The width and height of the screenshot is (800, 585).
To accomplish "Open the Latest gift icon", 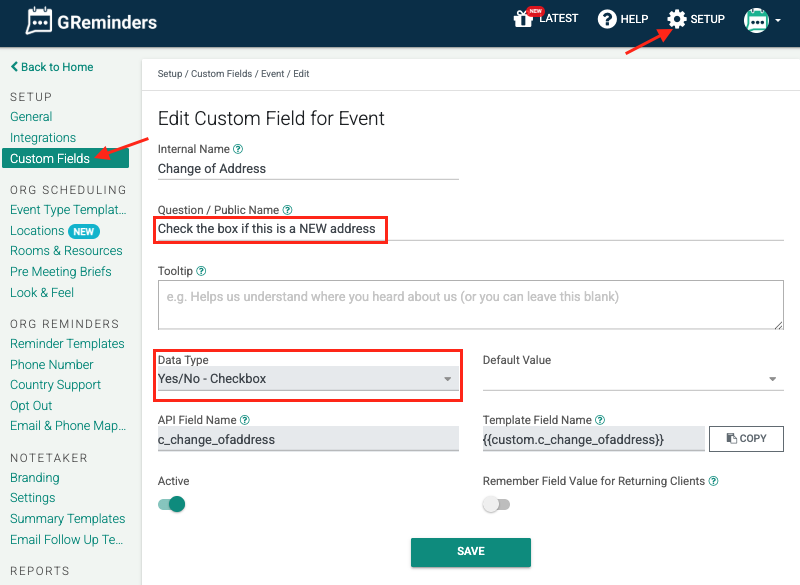I will 523,19.
